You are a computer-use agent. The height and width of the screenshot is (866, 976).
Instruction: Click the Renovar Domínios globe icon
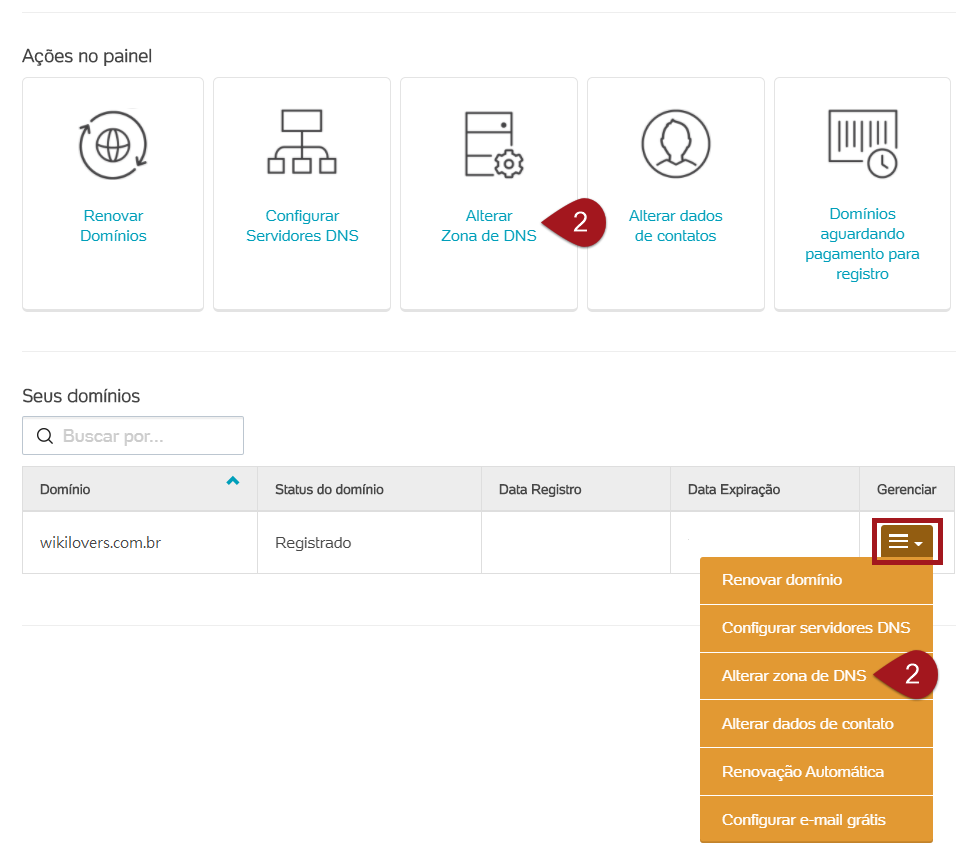coord(113,144)
